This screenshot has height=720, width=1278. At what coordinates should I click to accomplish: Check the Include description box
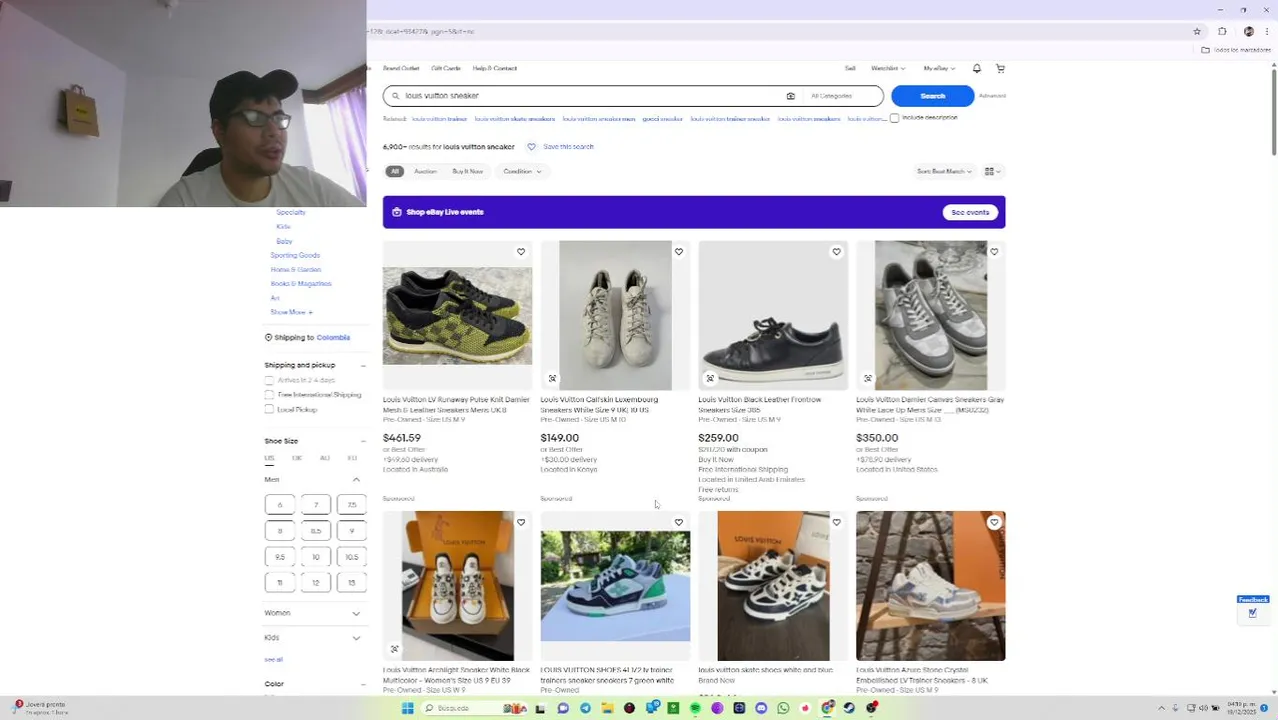pos(894,118)
